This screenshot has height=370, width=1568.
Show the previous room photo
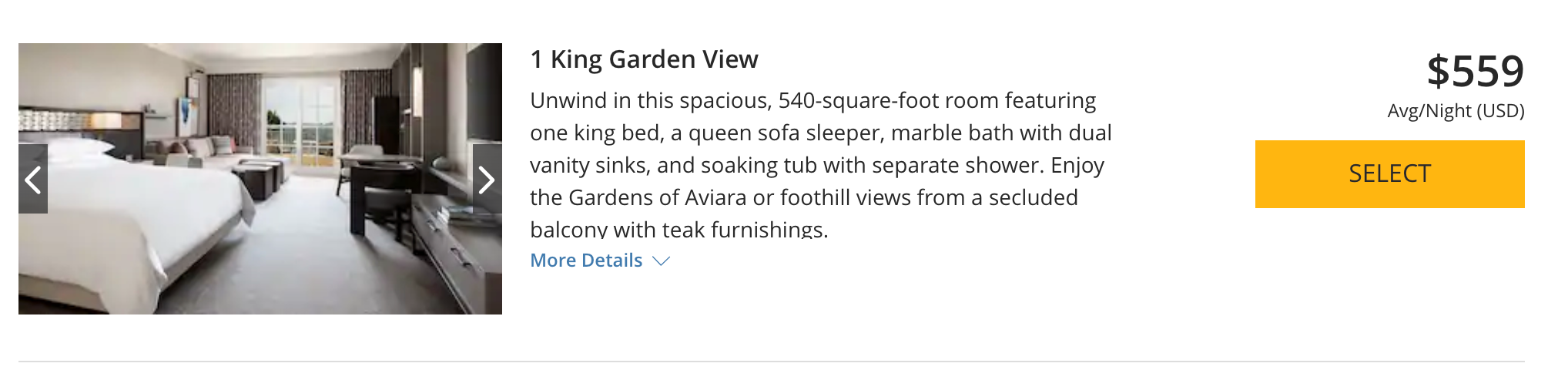(x=33, y=180)
